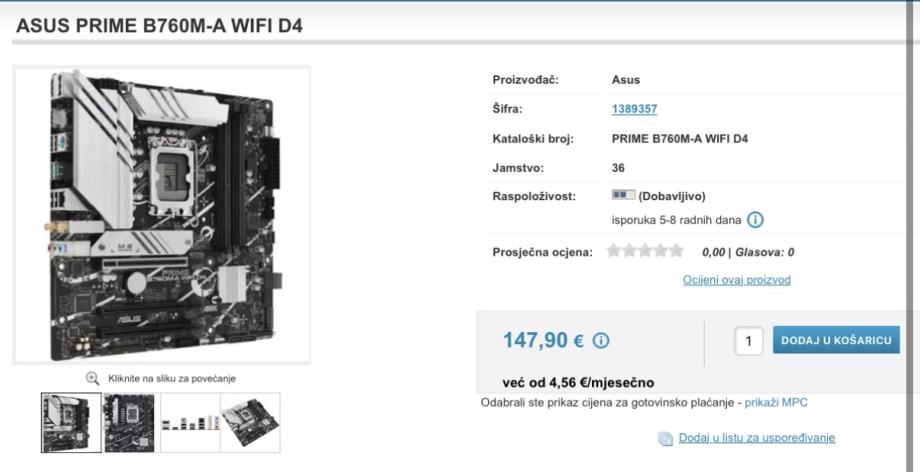Rate product with the third star
920x472 pixels.
[x=645, y=251]
